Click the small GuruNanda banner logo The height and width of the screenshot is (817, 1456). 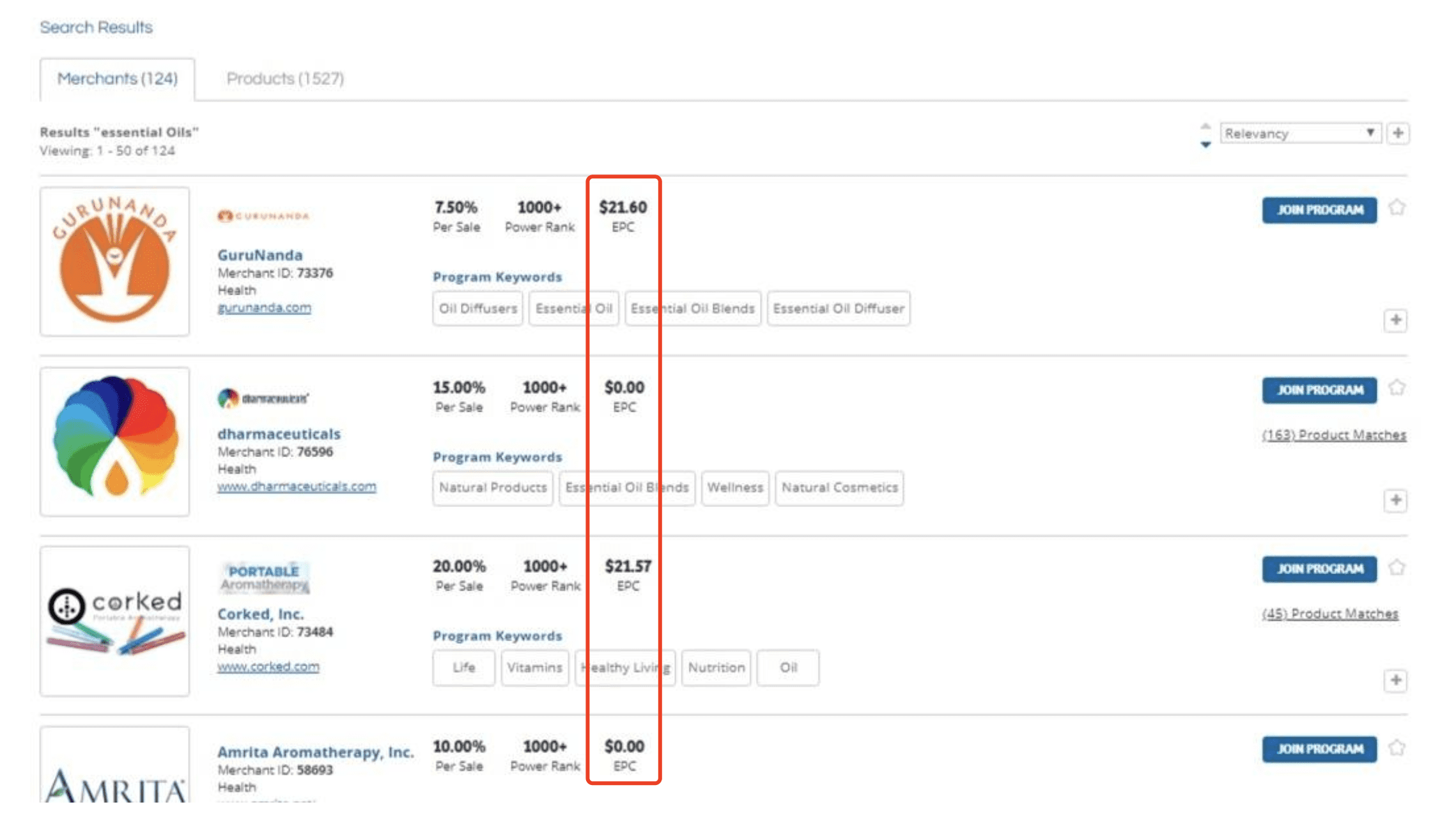tap(263, 216)
